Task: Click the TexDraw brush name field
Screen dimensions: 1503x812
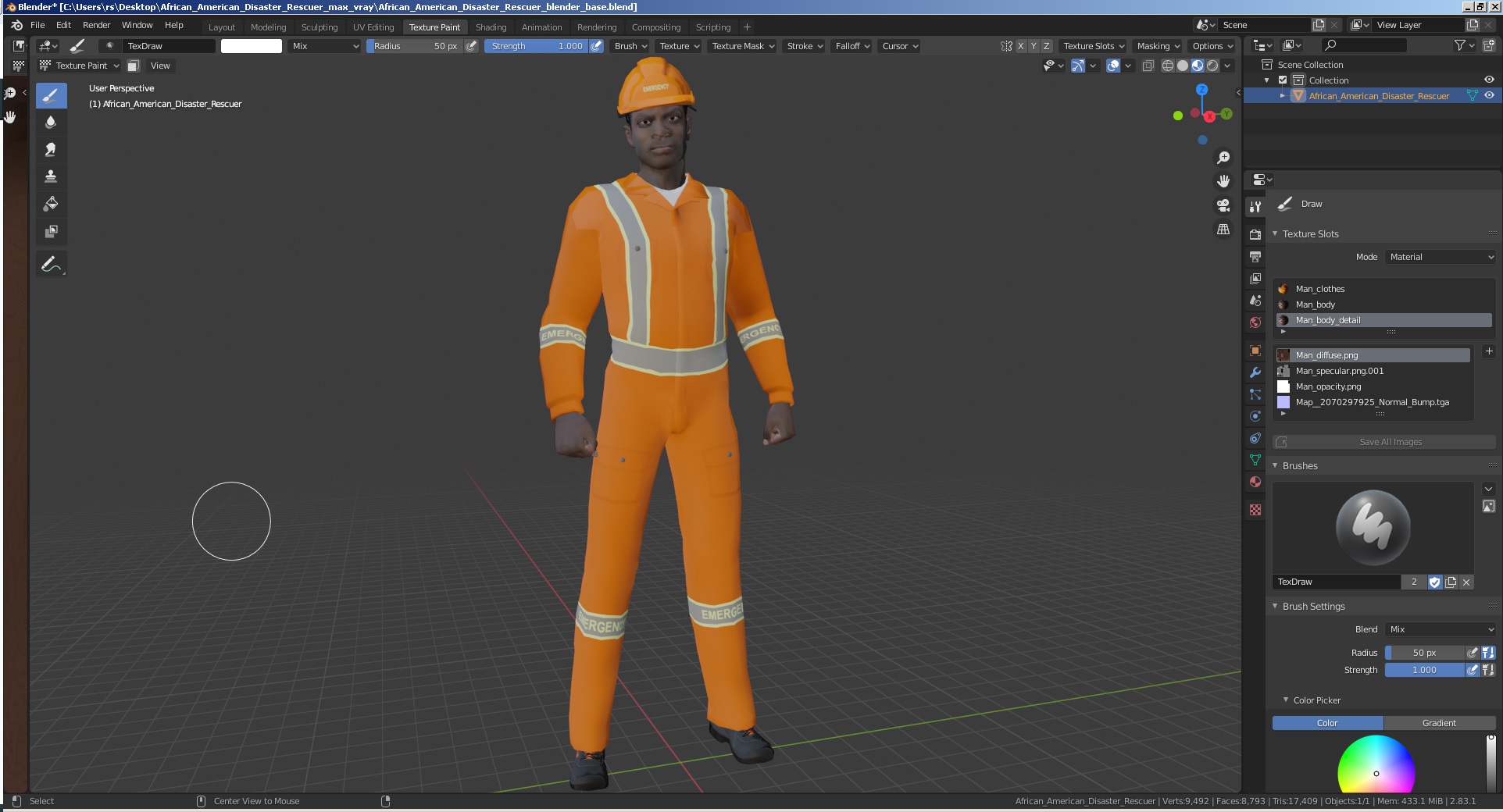Action: tap(1337, 582)
